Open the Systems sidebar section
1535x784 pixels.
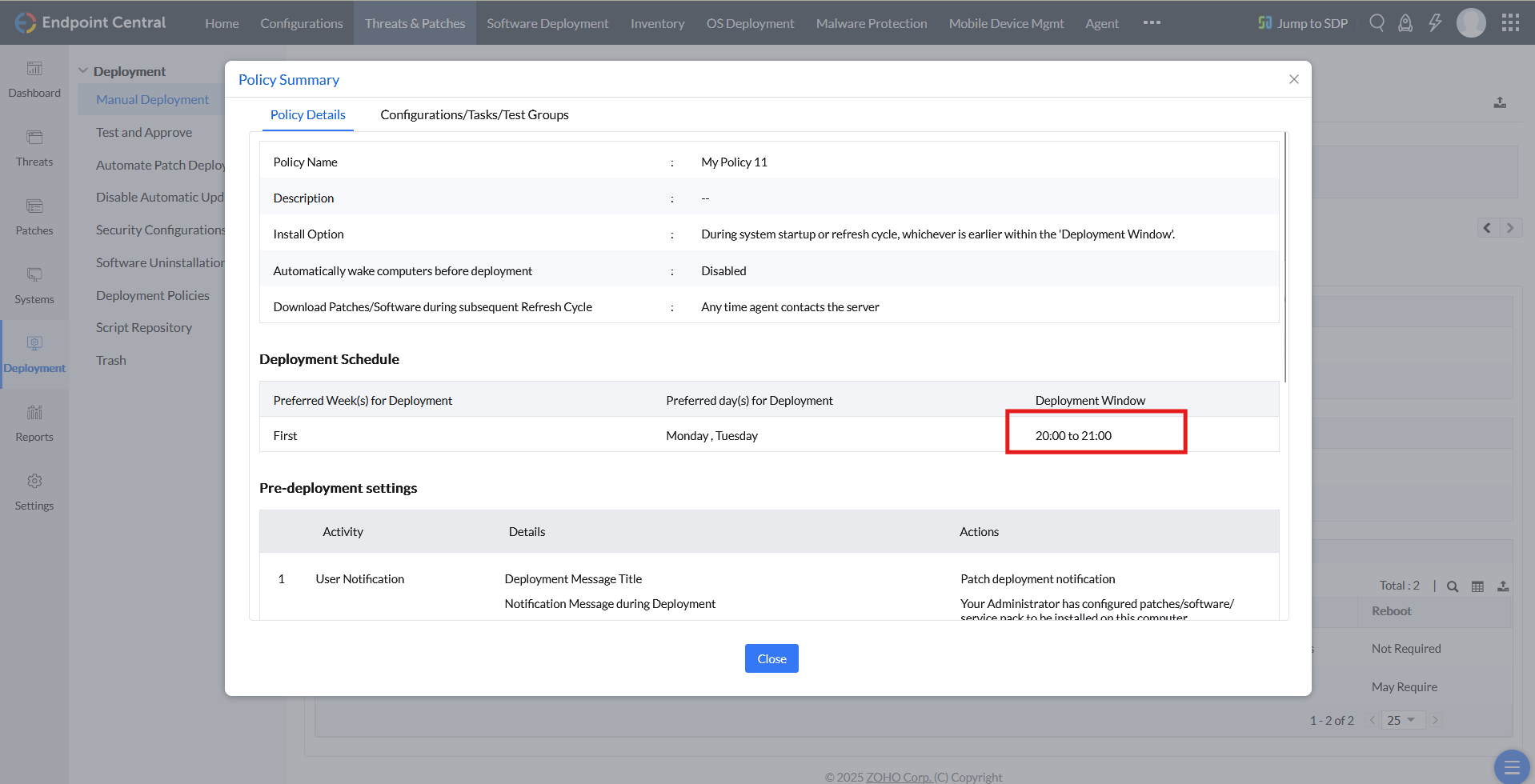pos(34,286)
